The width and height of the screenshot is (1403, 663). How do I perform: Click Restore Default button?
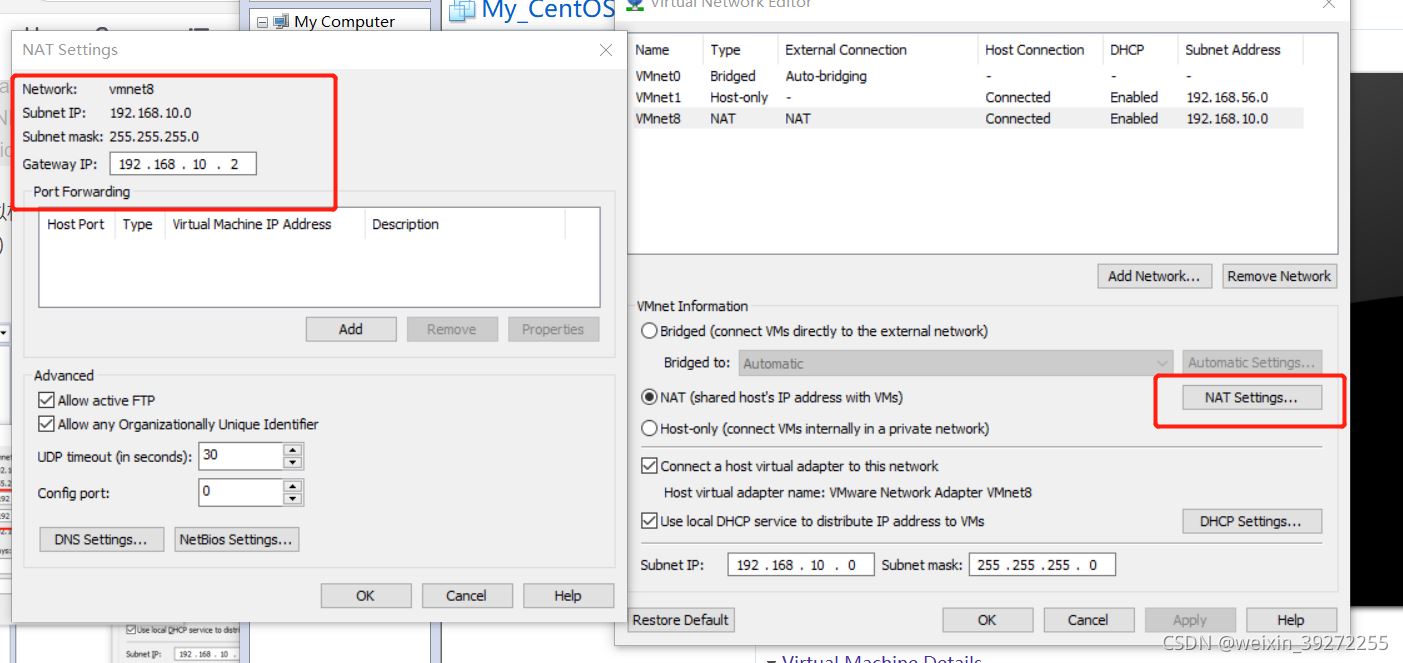point(681,620)
